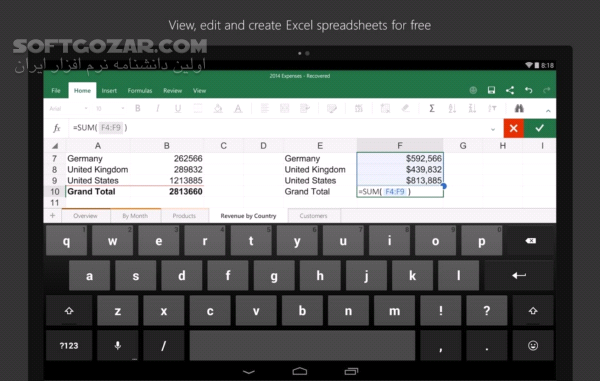Open the number format icon
The width and height of the screenshot is (600, 381).
tap(359, 109)
